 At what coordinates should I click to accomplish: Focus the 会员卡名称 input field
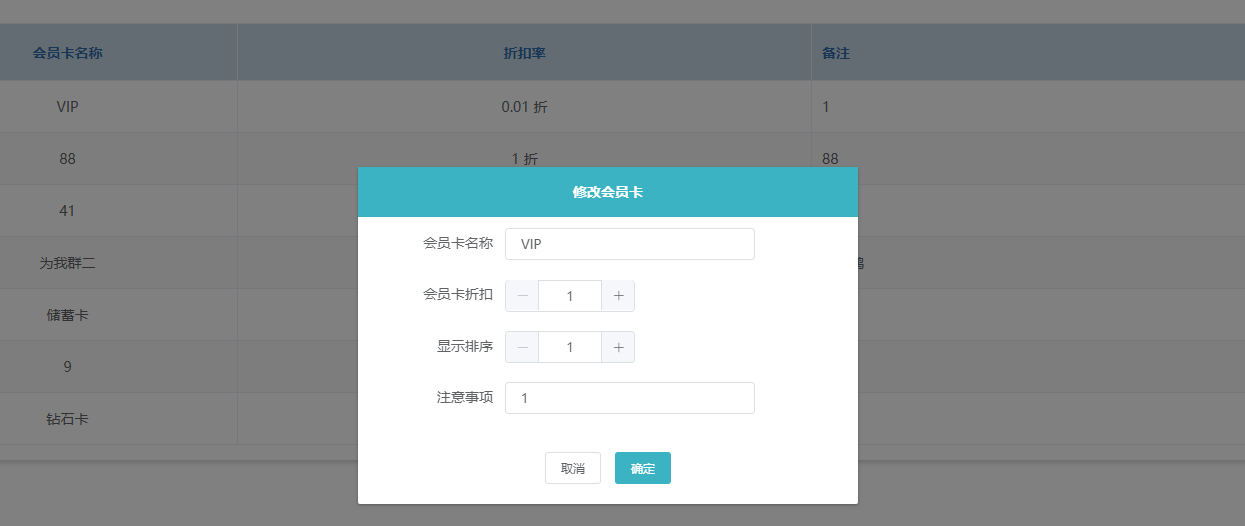coord(629,244)
